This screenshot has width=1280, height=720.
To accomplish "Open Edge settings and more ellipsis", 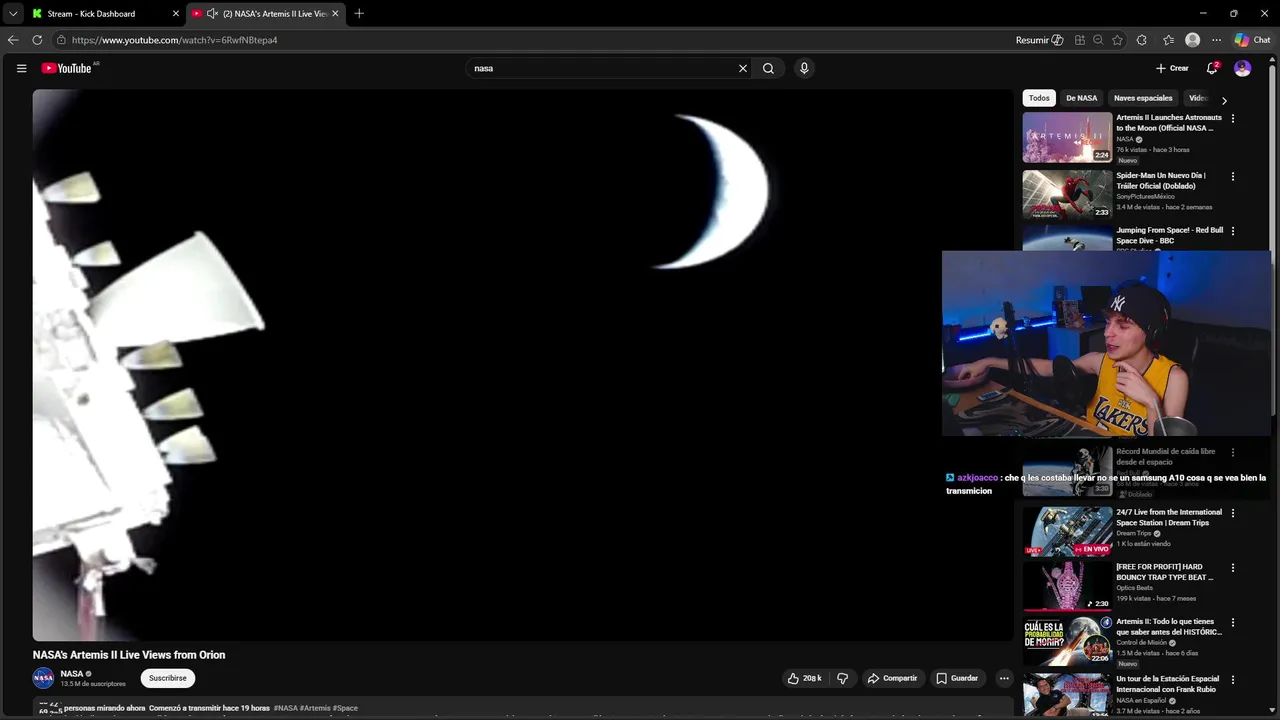I will tap(1216, 40).
